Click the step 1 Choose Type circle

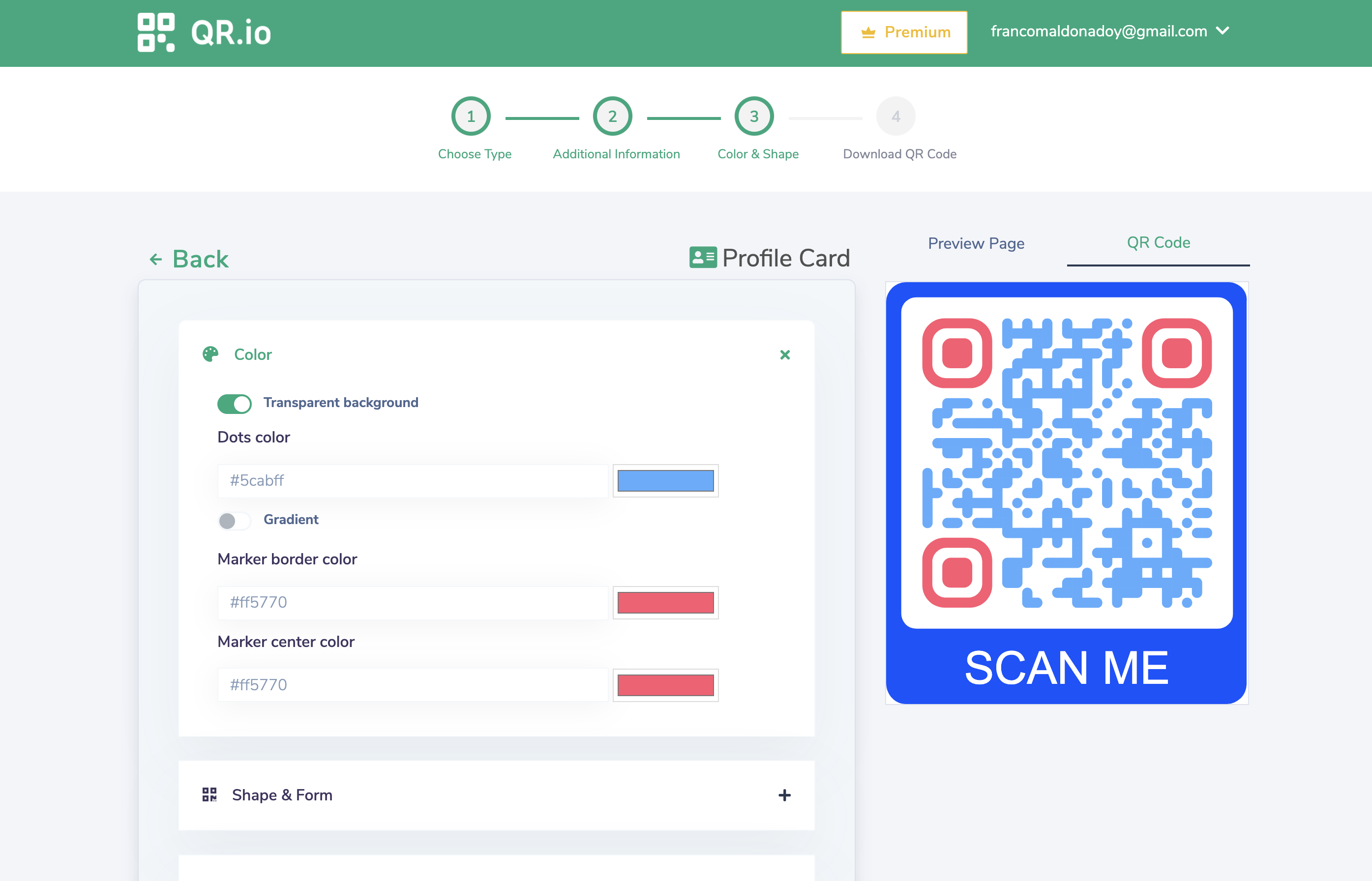[470, 117]
